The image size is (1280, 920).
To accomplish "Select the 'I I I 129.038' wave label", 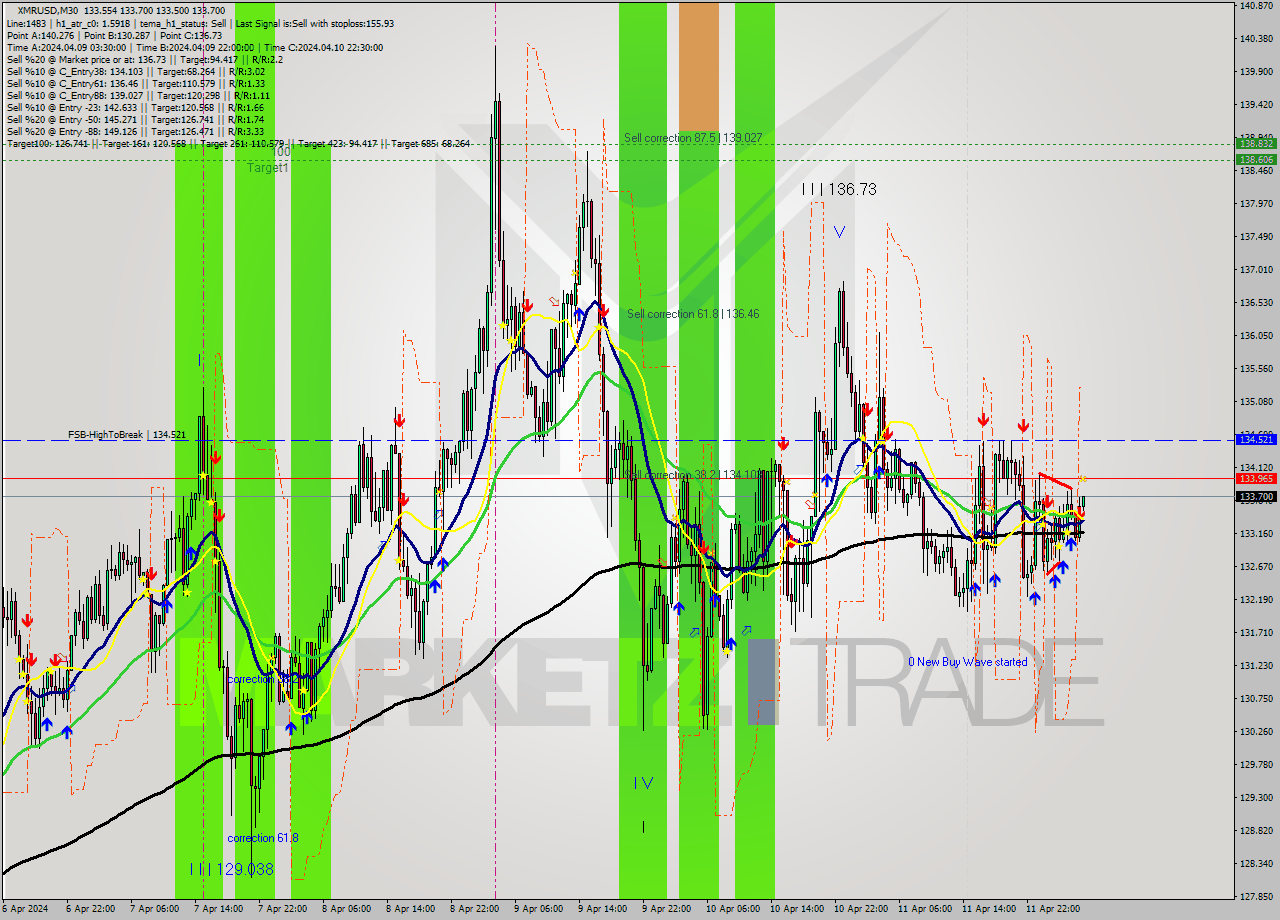I will click(x=232, y=869).
